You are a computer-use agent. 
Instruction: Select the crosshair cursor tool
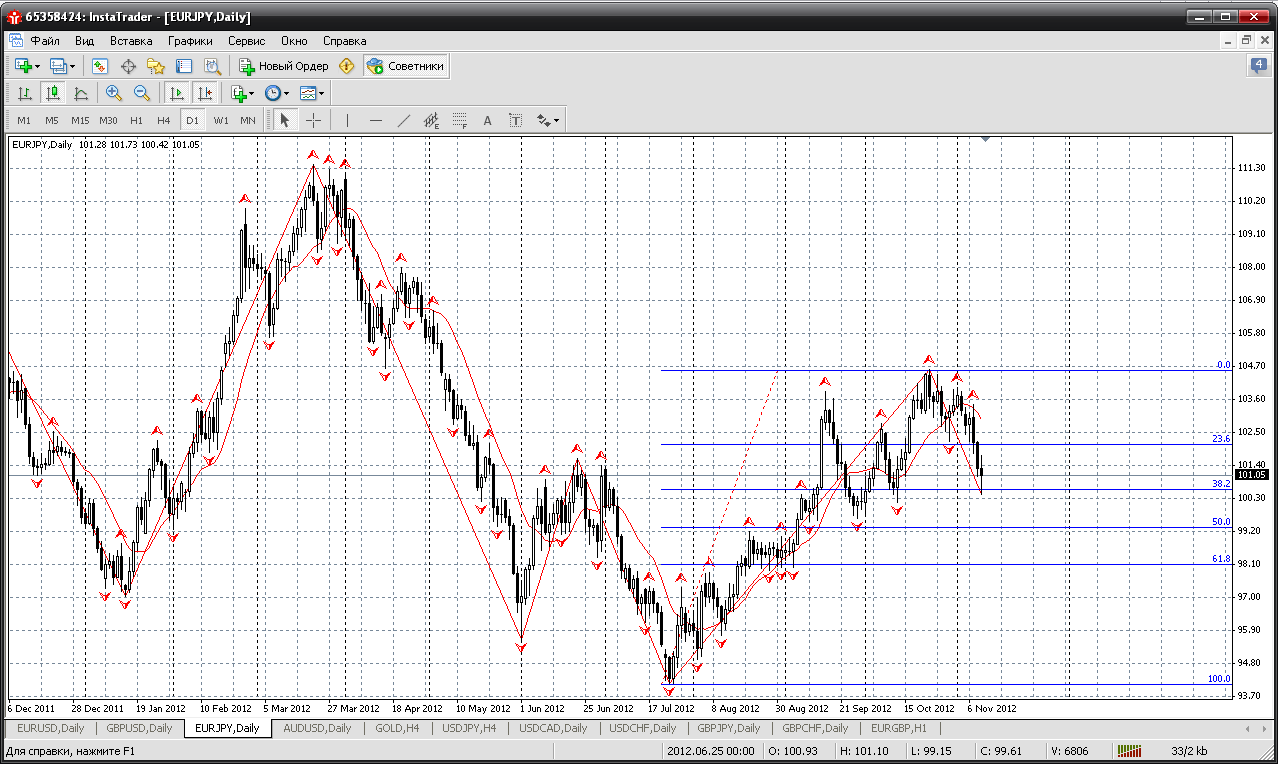click(313, 120)
